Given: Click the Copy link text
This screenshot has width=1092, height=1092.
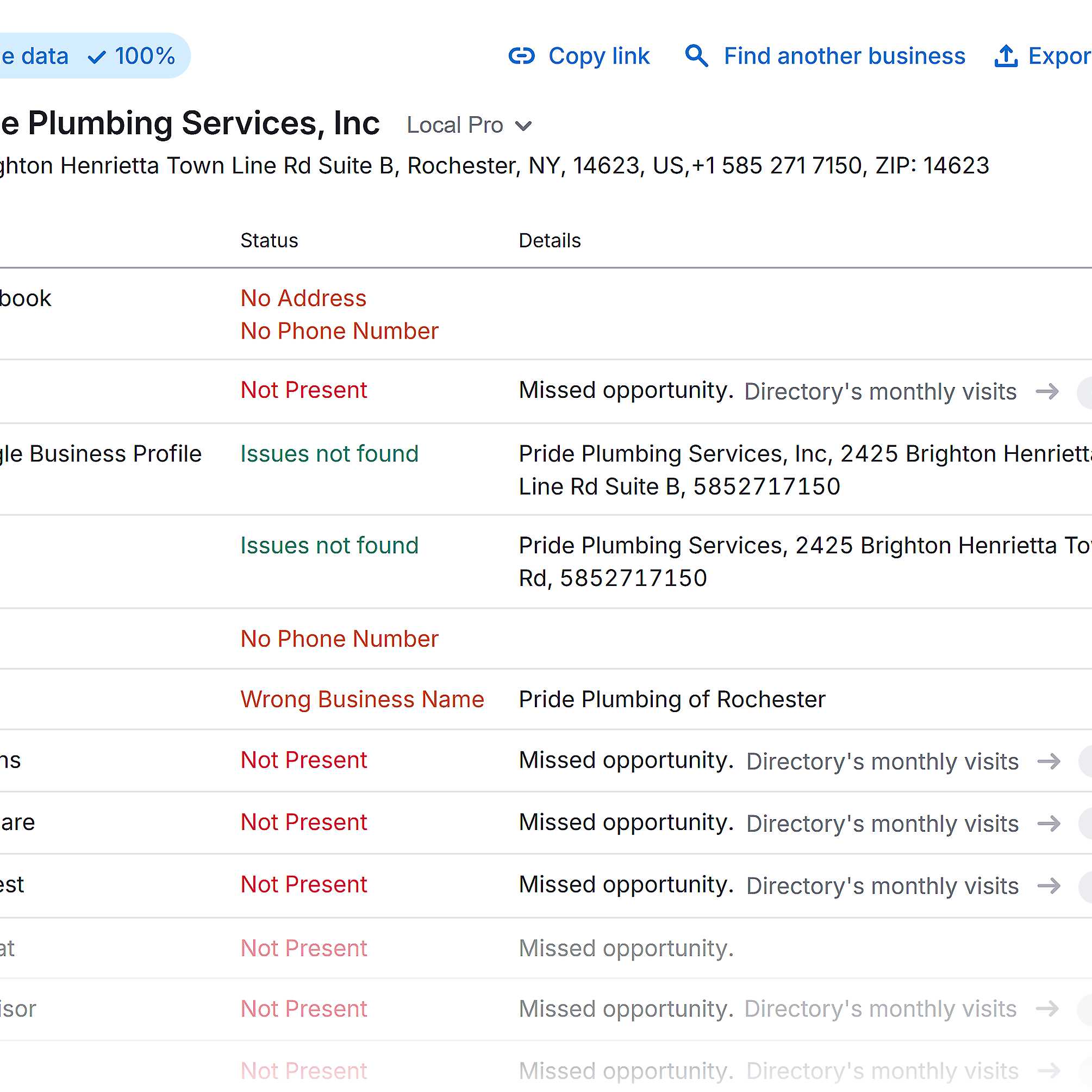Looking at the screenshot, I should 598,56.
